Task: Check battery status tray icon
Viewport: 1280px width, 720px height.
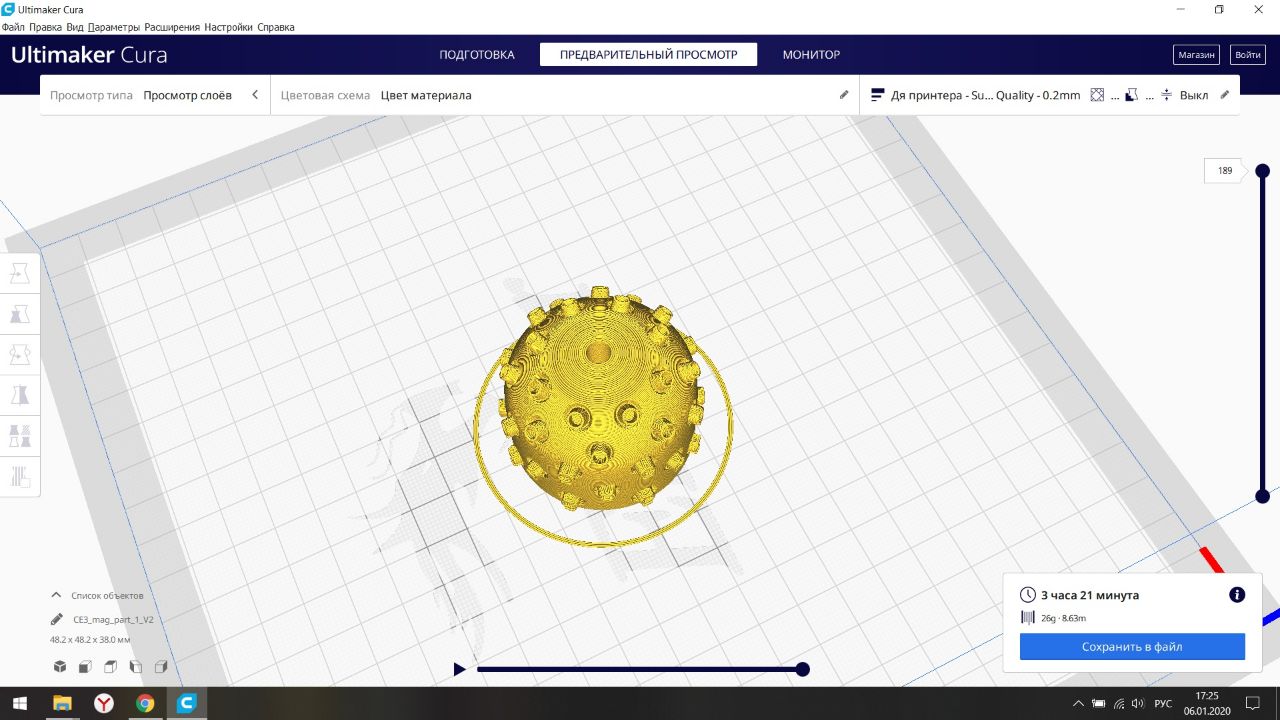Action: point(1098,703)
